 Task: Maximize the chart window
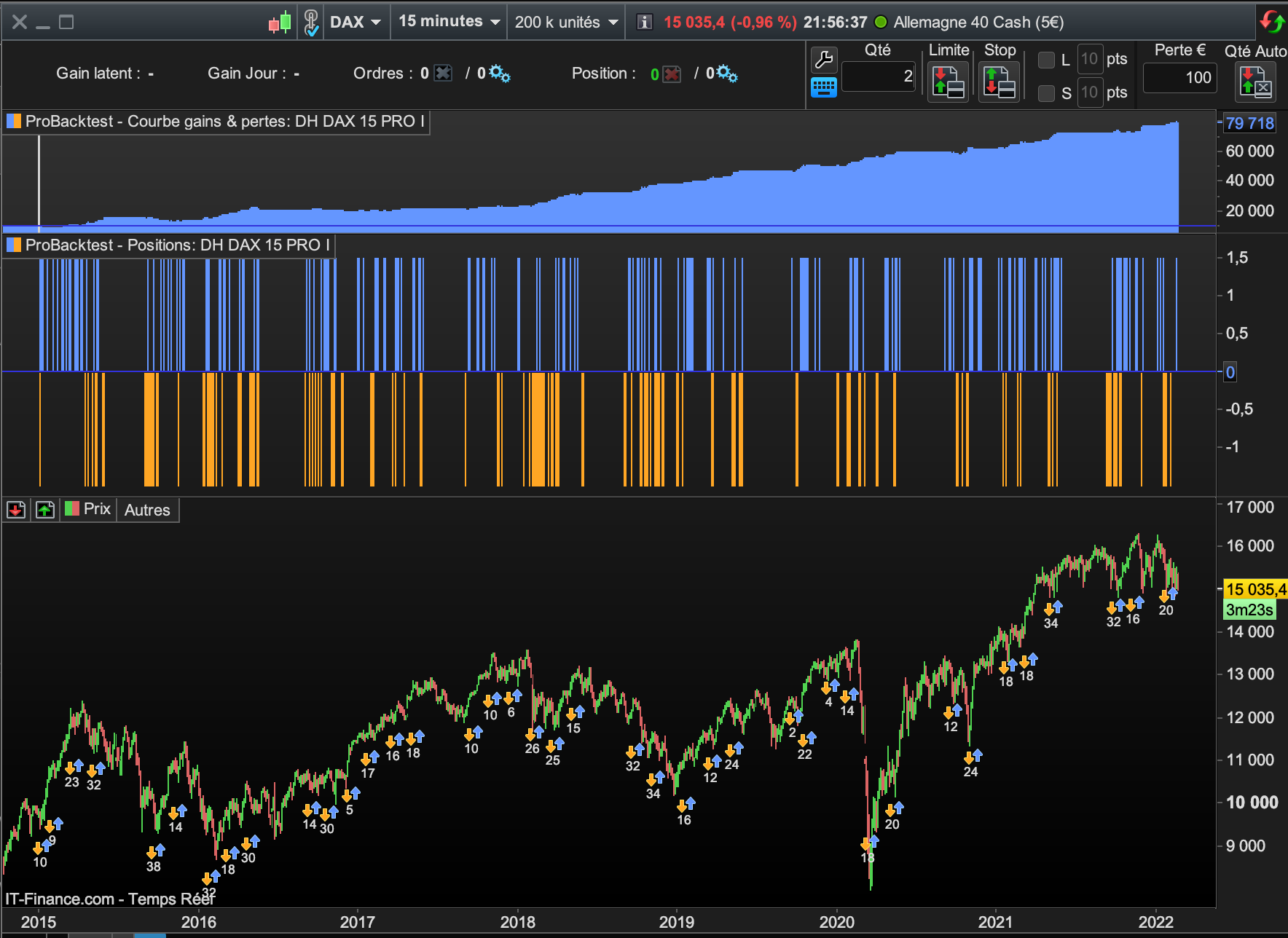click(66, 22)
